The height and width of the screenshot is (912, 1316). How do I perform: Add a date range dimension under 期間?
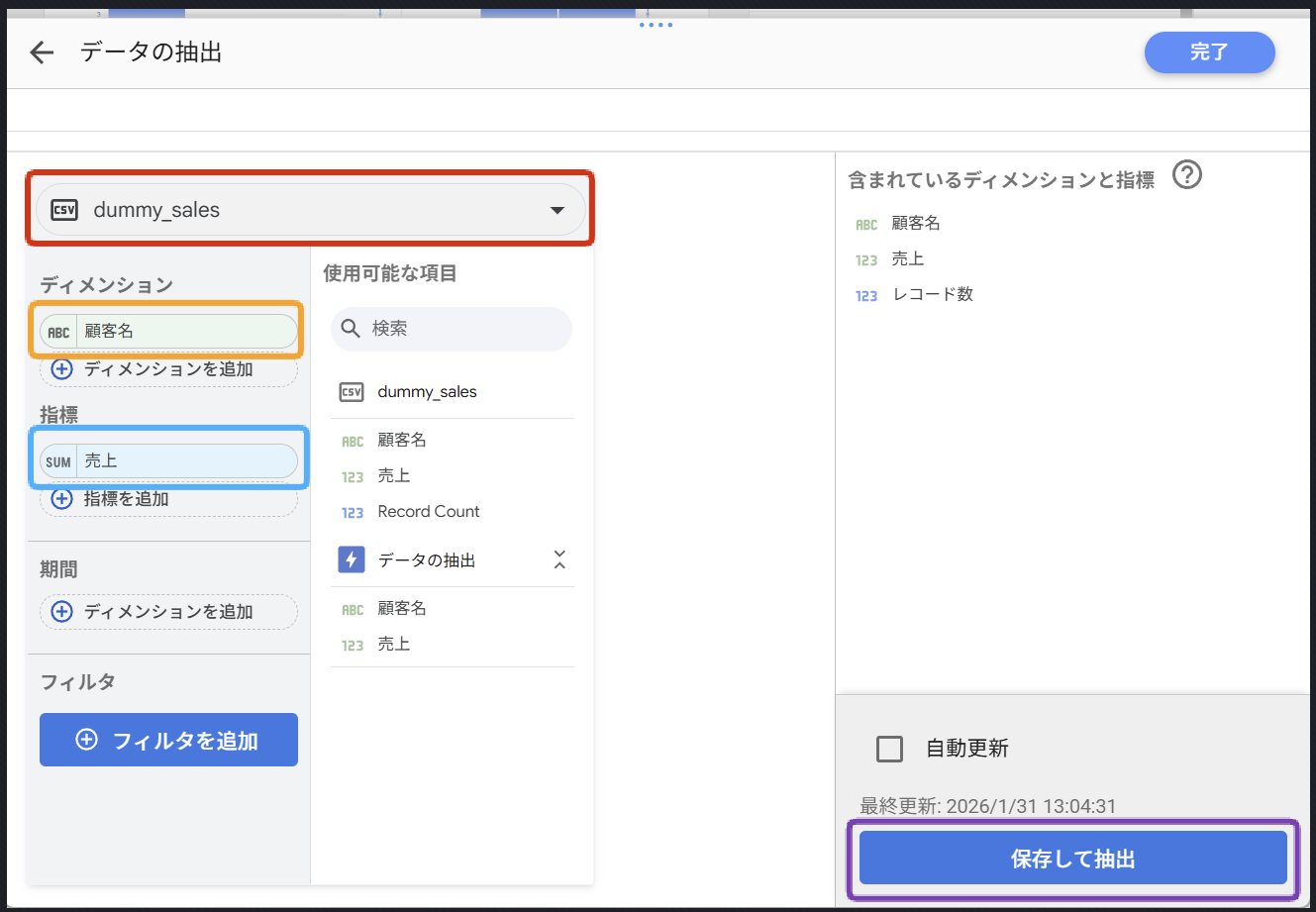click(168, 612)
